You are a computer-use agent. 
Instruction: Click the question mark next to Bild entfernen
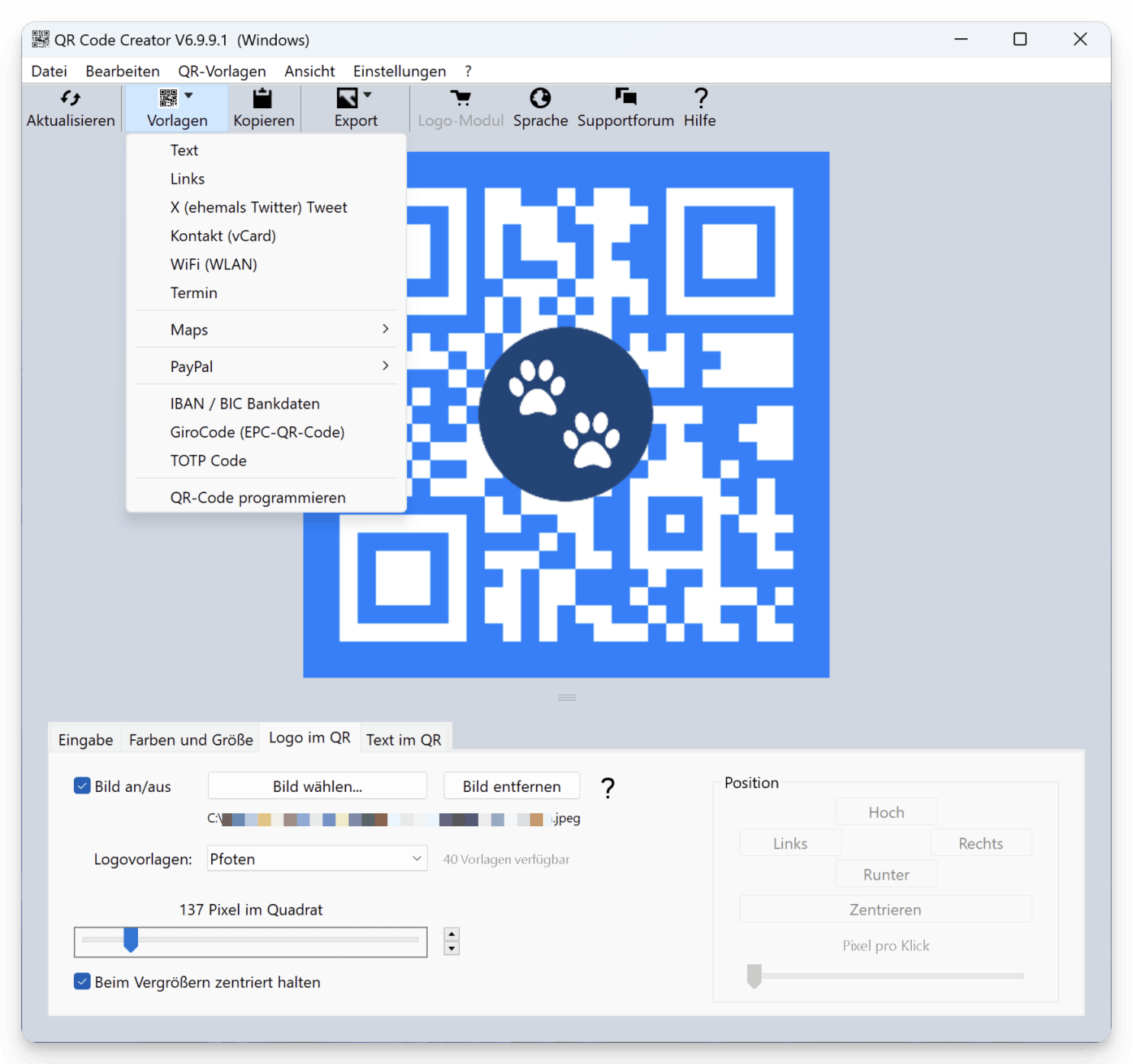(x=608, y=787)
